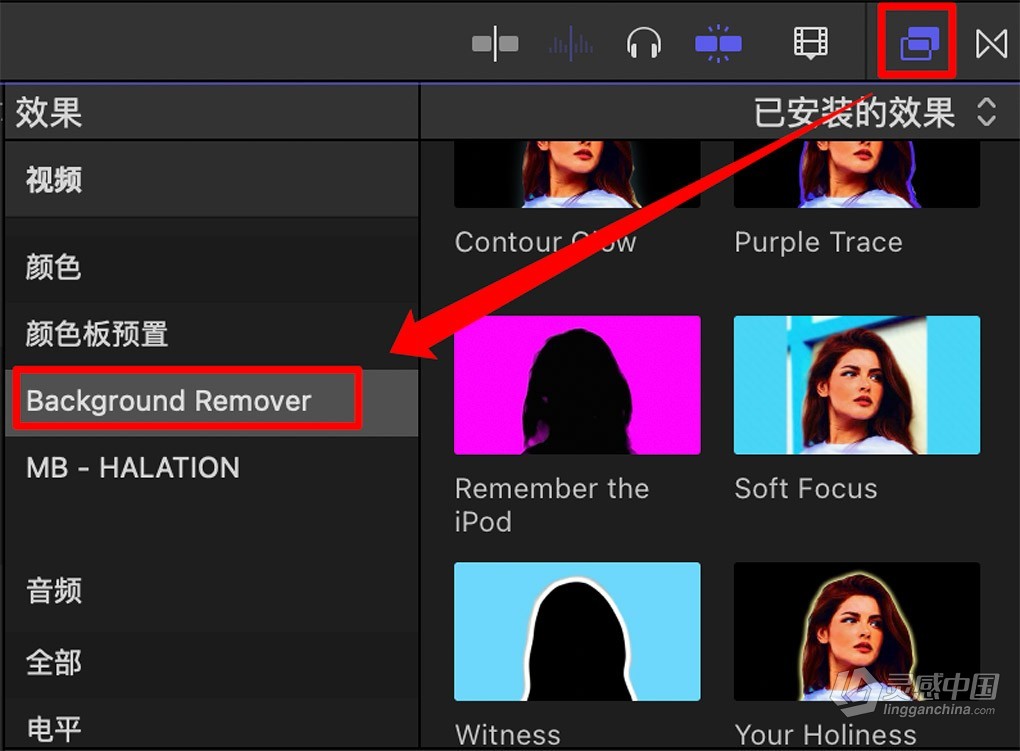1020x751 pixels.
Task: Select the 颜色板预置 category
Action: point(211,334)
